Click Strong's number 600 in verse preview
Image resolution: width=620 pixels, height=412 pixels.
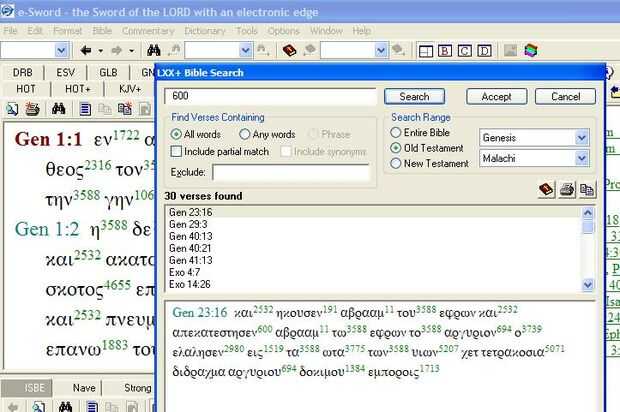click(265, 329)
